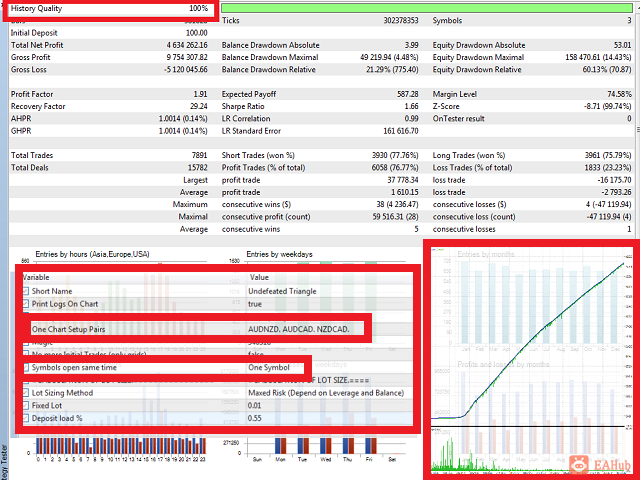Open the Print Logs true value dropdown
Screen dimensions: 640x480
tap(255, 304)
